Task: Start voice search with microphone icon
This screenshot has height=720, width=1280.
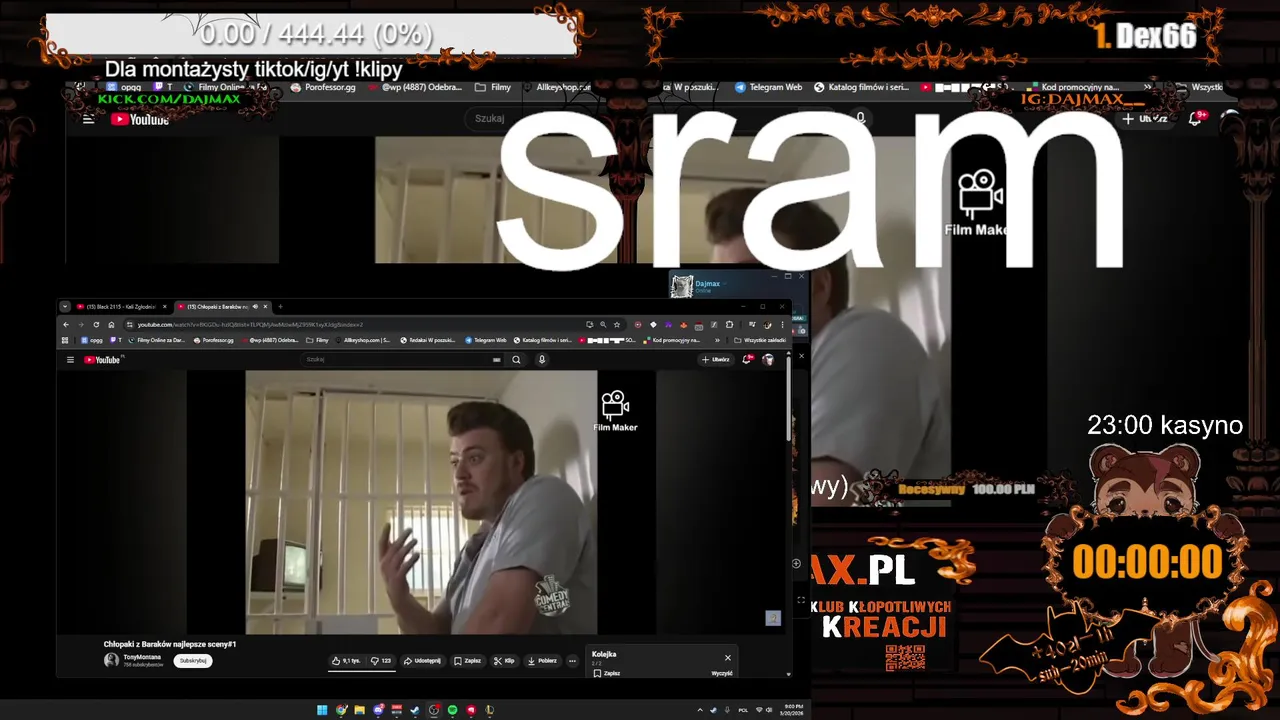Action: pyautogui.click(x=542, y=360)
